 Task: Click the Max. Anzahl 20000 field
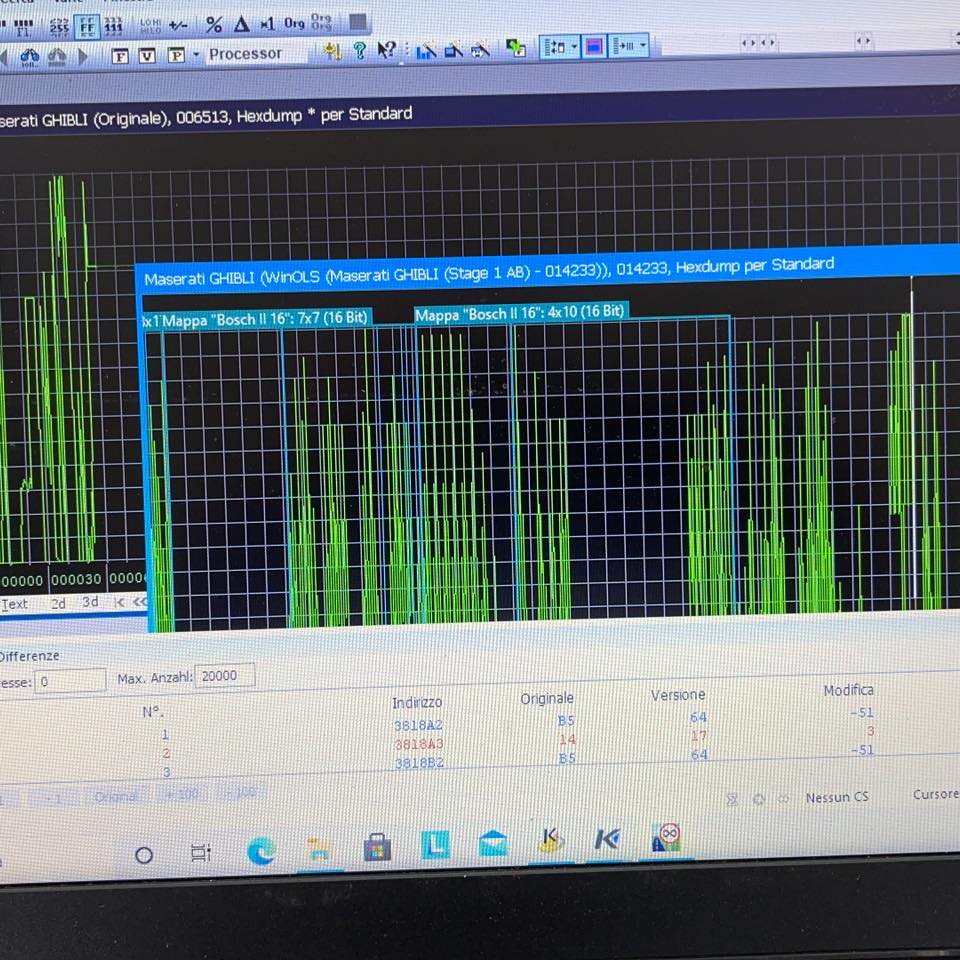pos(225,675)
